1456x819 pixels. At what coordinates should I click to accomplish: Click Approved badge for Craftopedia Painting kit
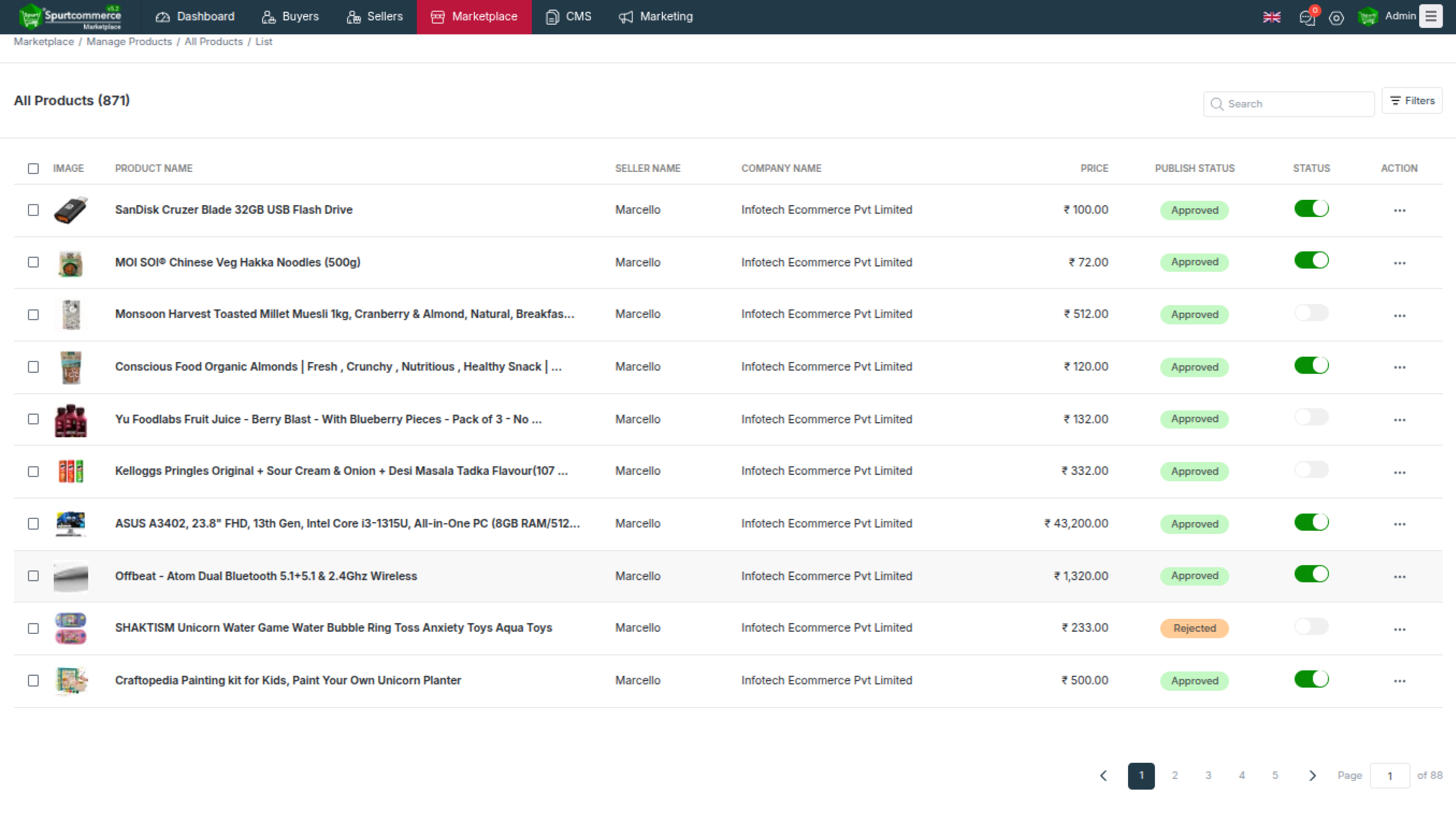pyautogui.click(x=1194, y=681)
